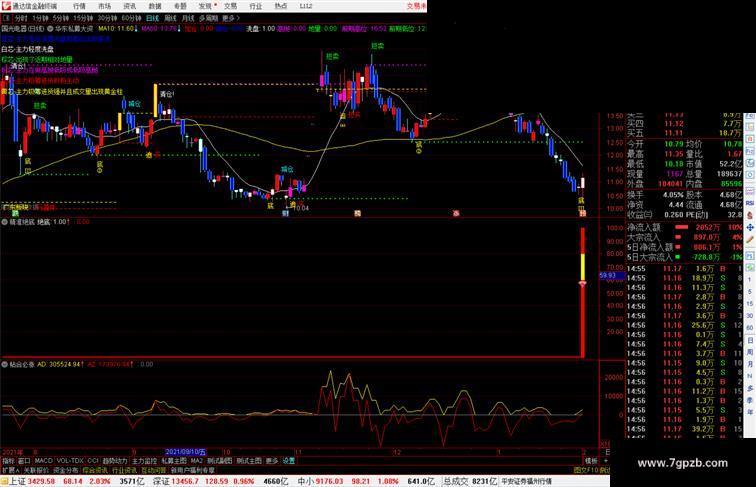The width and height of the screenshot is (756, 487).
Task: Select the 季 quarterly shortcut in right sidebar
Action: tap(750, 400)
